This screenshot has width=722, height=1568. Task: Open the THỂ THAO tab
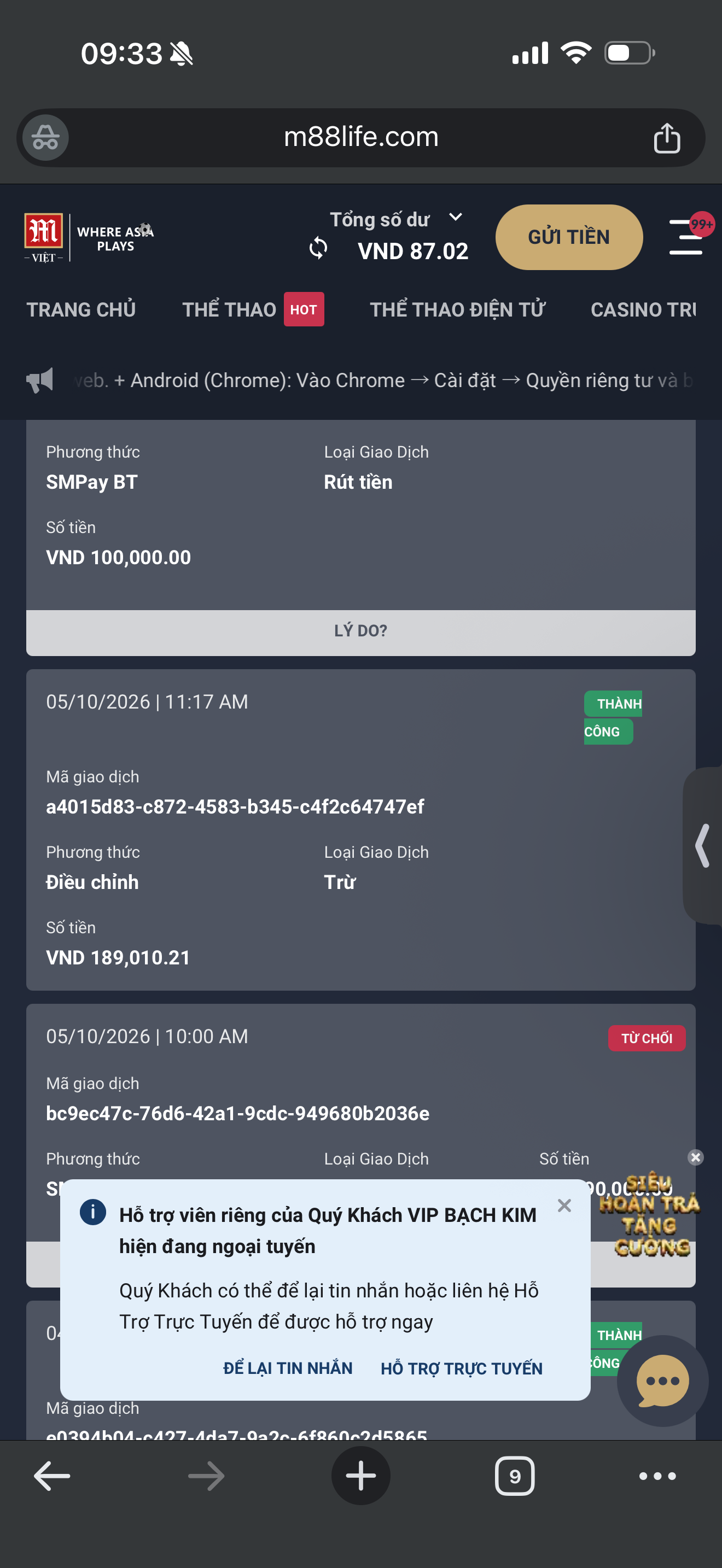229,309
